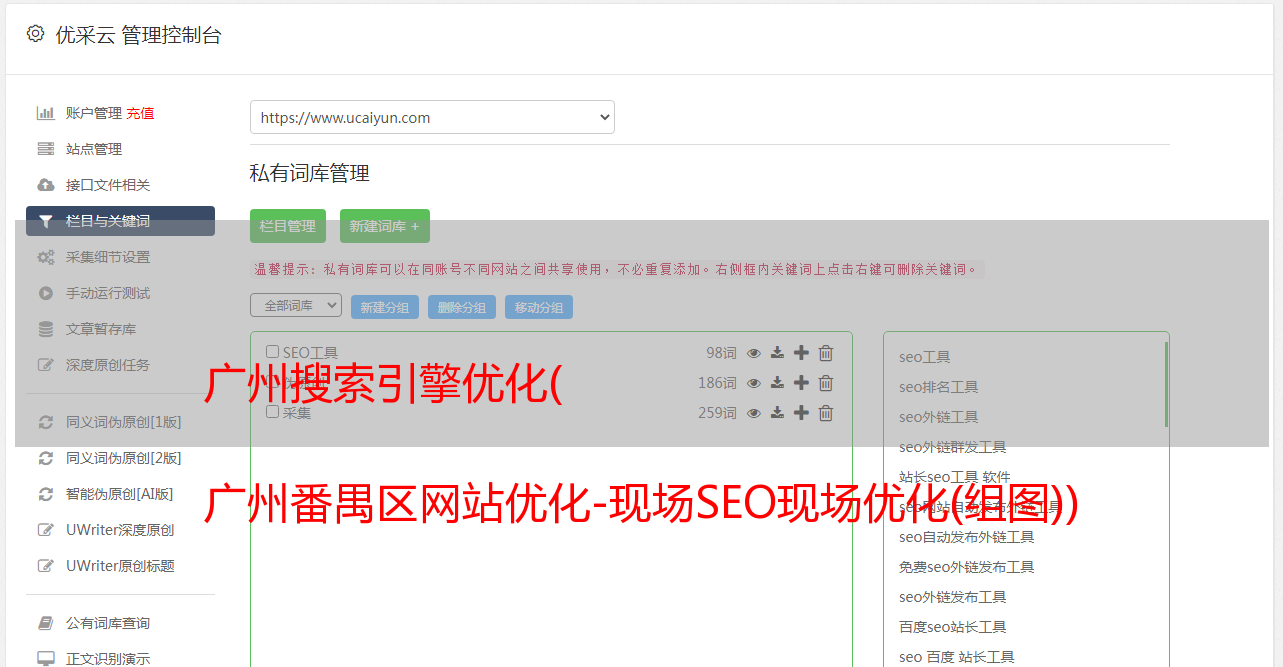This screenshot has width=1283, height=667.
Task: Click the plus icon in the 186词 row
Action: coord(801,383)
